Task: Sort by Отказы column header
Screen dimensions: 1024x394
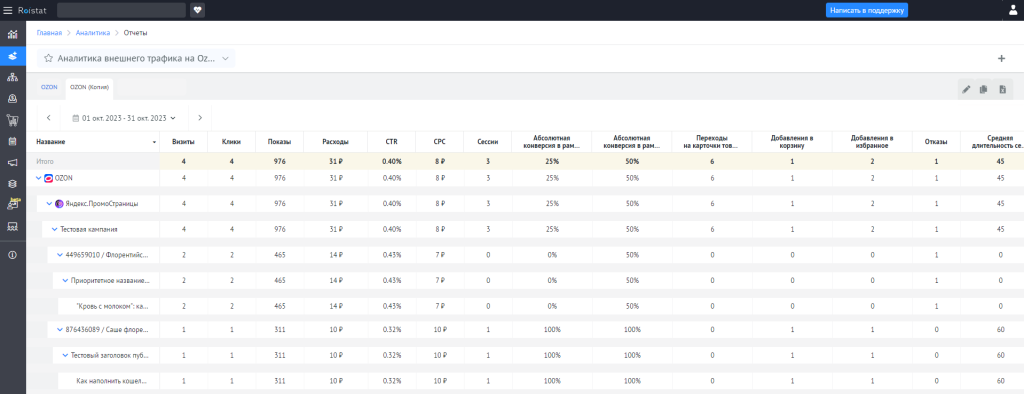Action: (936, 142)
